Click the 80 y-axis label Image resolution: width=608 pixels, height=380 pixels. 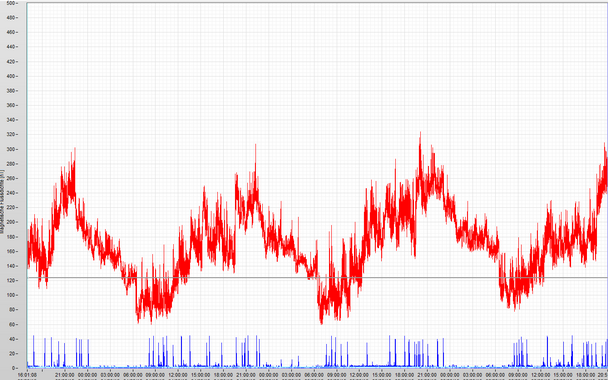[x=12, y=310]
